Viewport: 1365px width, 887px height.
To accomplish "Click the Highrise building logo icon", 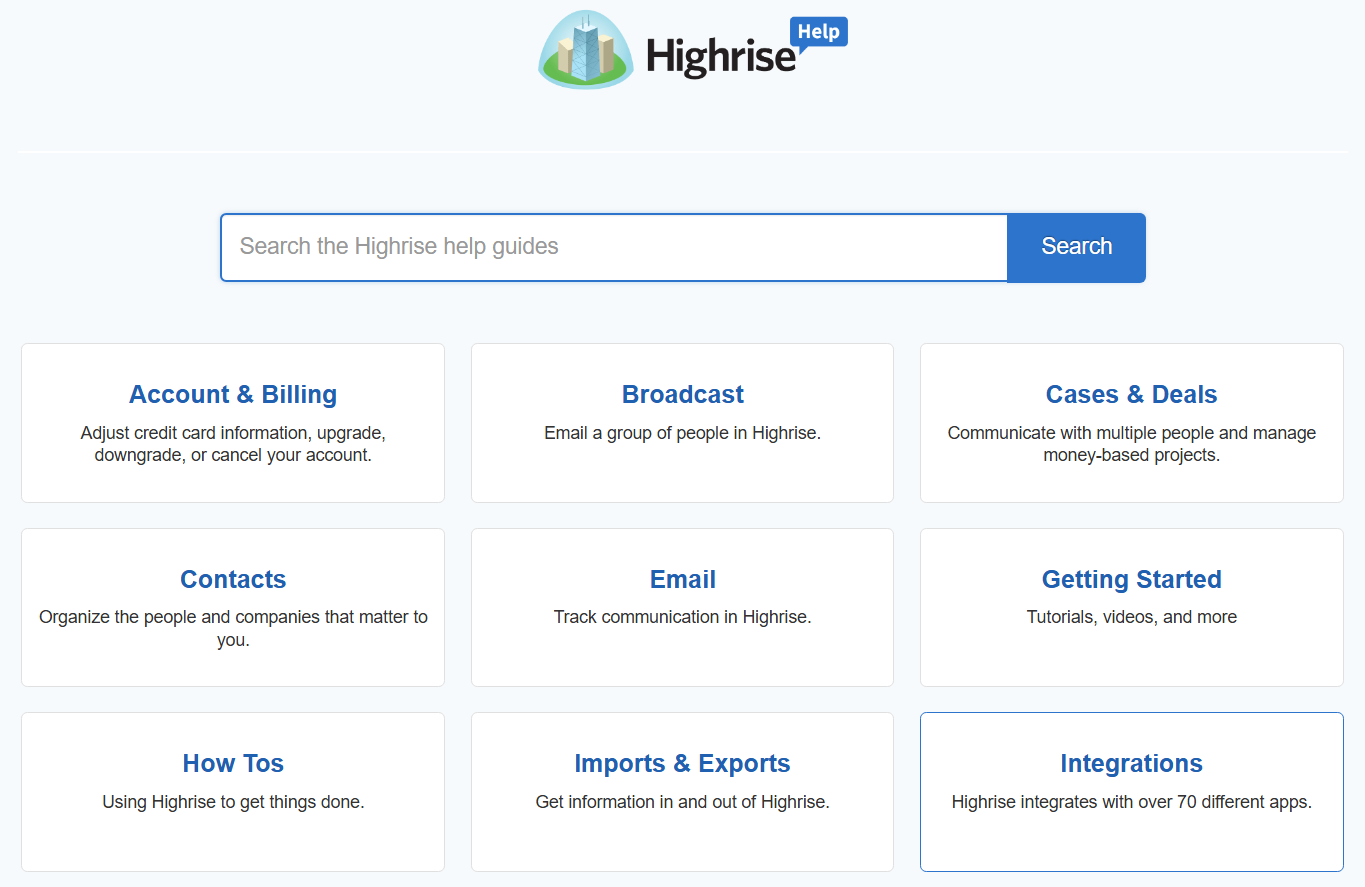I will coord(586,49).
